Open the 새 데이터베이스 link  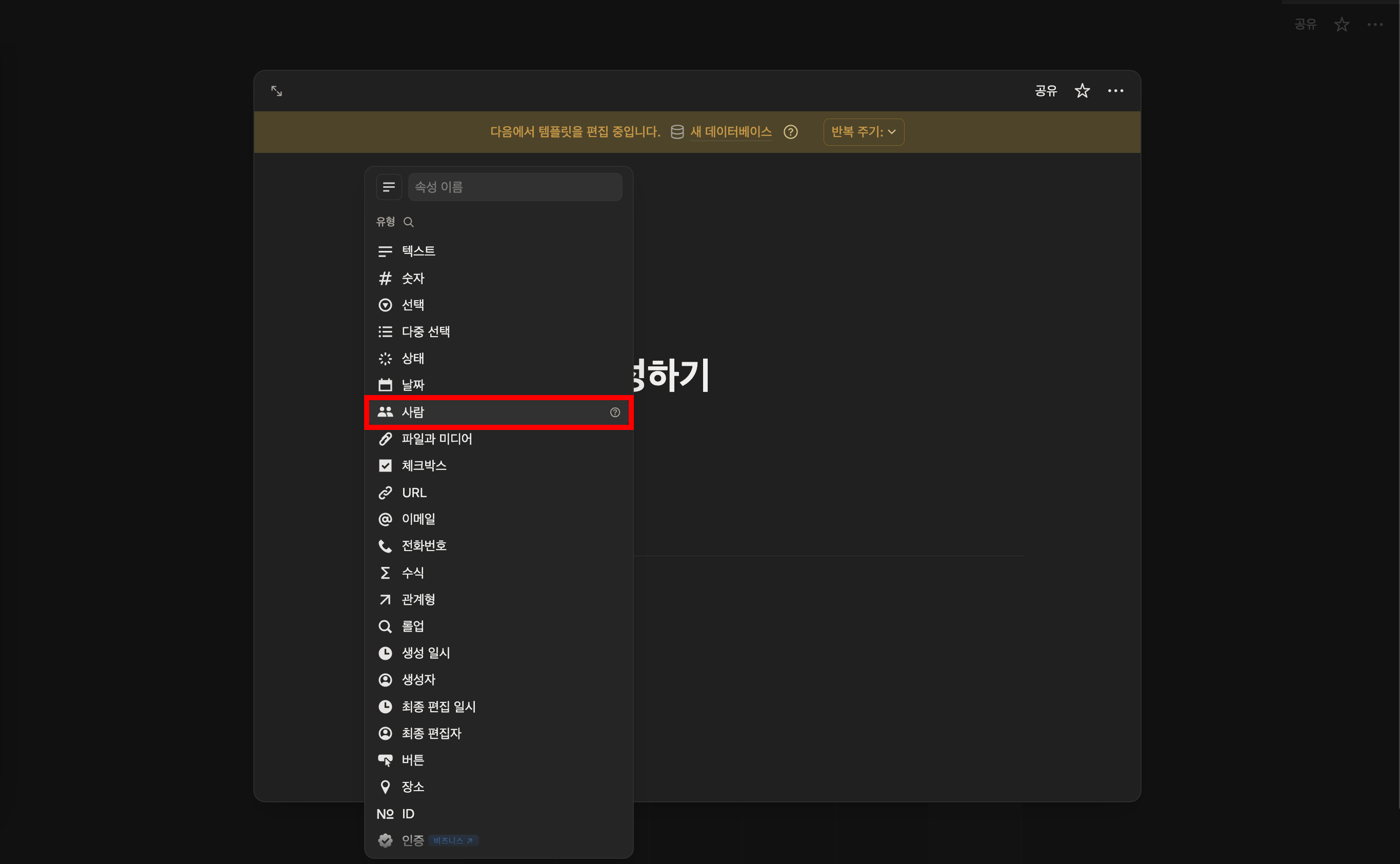click(x=731, y=132)
